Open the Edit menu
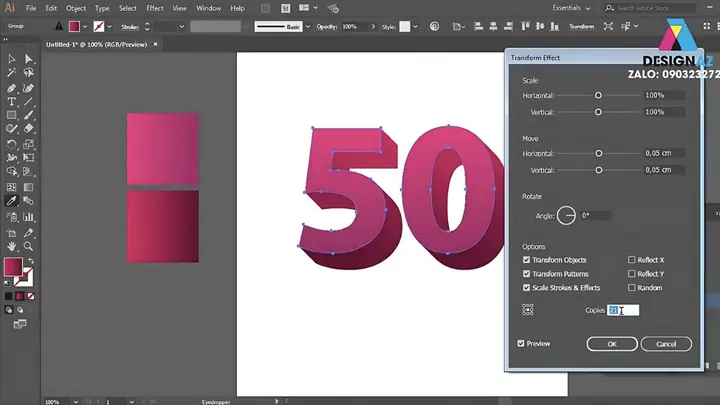Viewport: 720px width, 405px height. pyautogui.click(x=51, y=8)
